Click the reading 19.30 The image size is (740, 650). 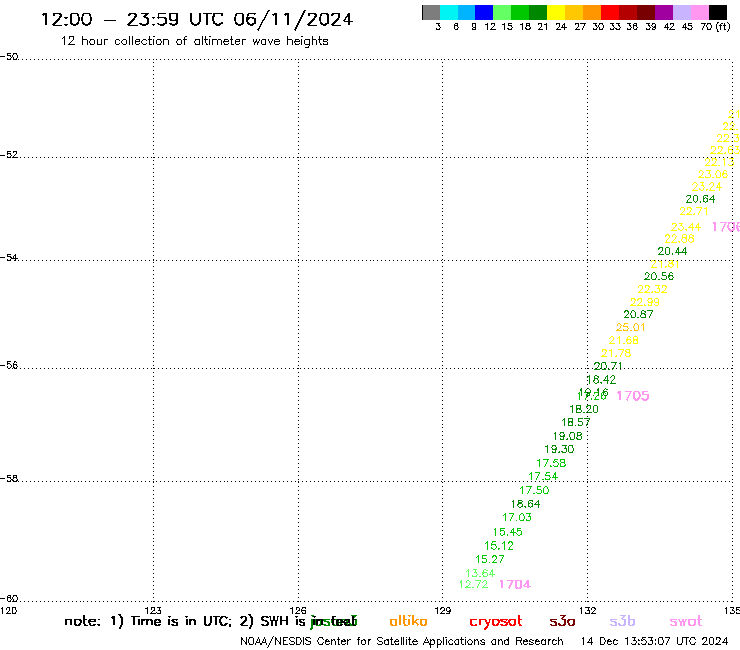pyautogui.click(x=559, y=449)
